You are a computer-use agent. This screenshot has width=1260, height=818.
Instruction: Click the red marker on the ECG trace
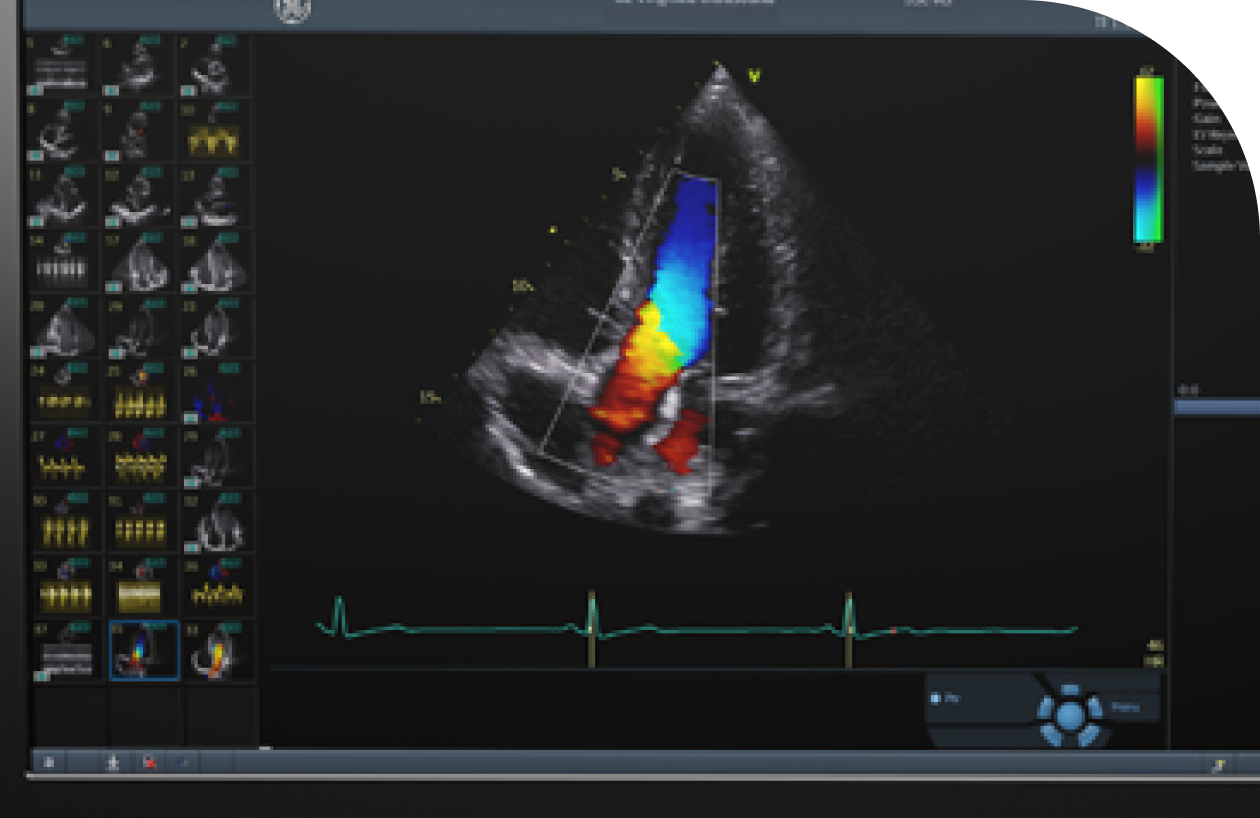(x=892, y=630)
